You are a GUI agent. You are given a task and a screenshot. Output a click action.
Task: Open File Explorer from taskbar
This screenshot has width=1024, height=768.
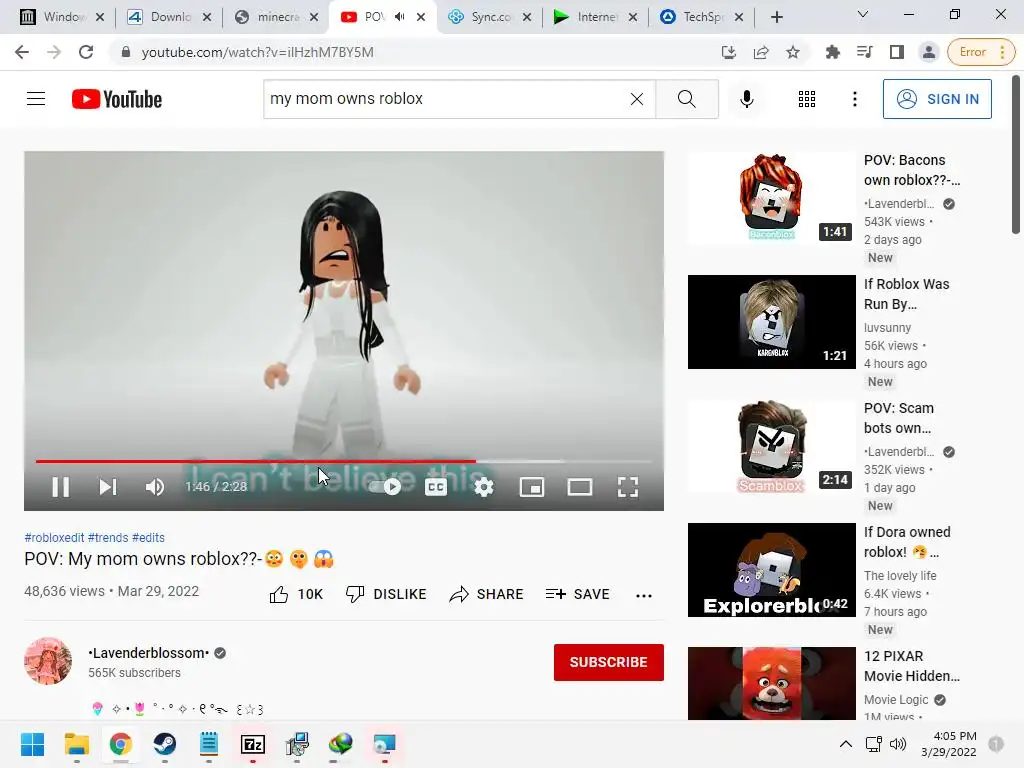click(76, 744)
